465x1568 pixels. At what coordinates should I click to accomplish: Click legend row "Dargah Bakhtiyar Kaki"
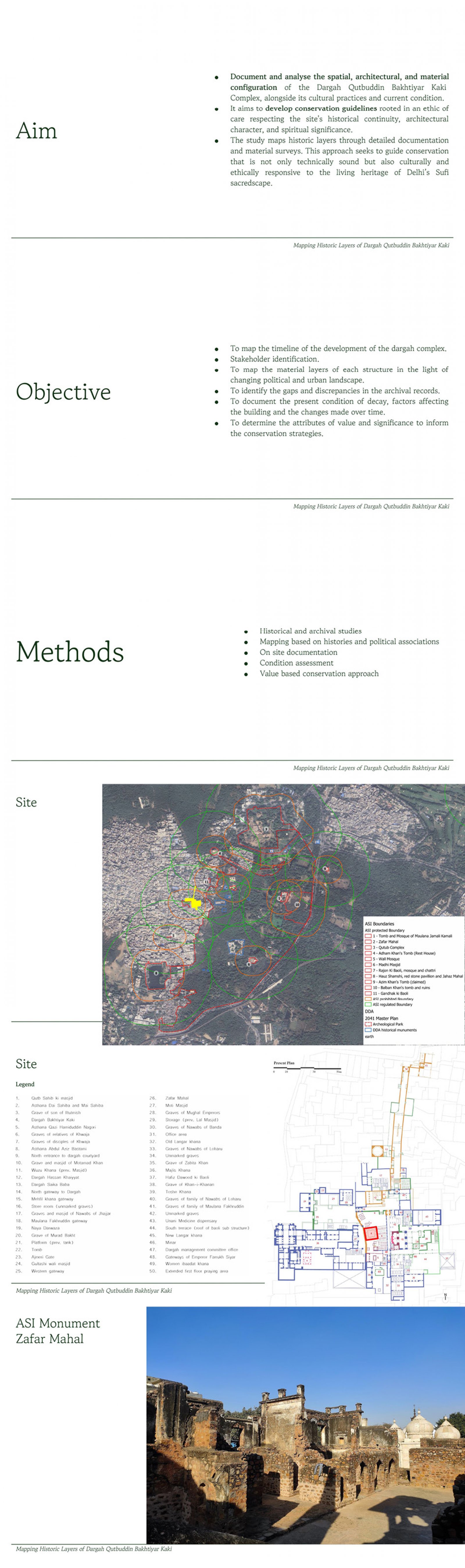pyautogui.click(x=53, y=1119)
